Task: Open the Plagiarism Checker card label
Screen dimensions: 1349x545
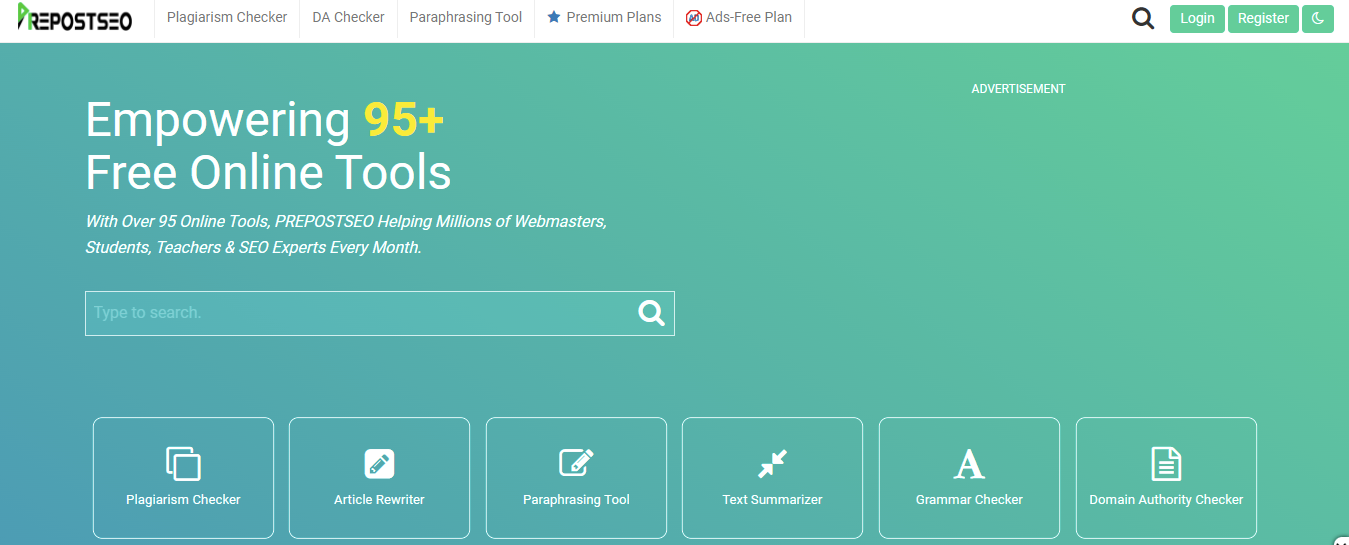Action: pyautogui.click(x=183, y=499)
